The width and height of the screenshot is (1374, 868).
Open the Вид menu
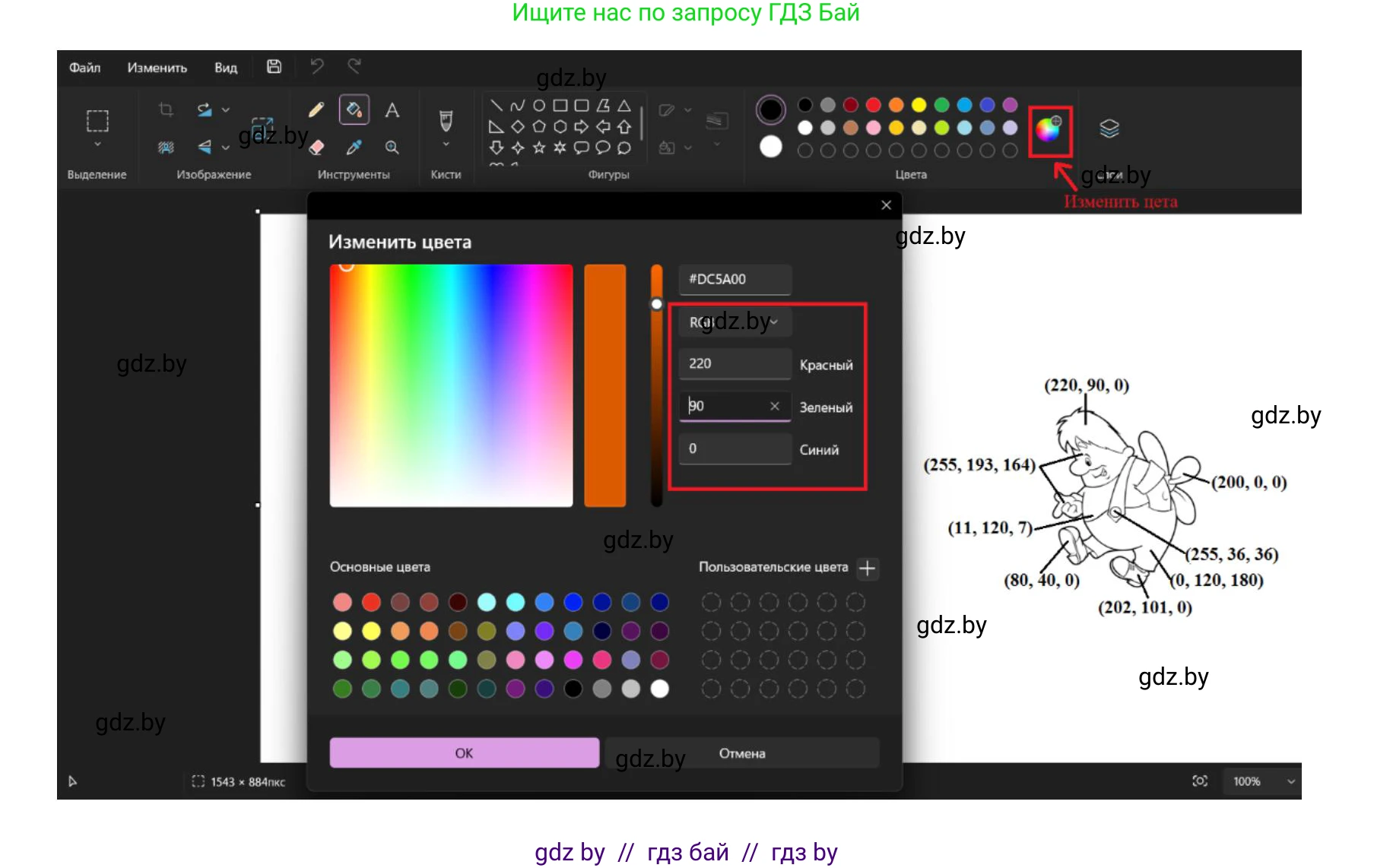[x=225, y=68]
